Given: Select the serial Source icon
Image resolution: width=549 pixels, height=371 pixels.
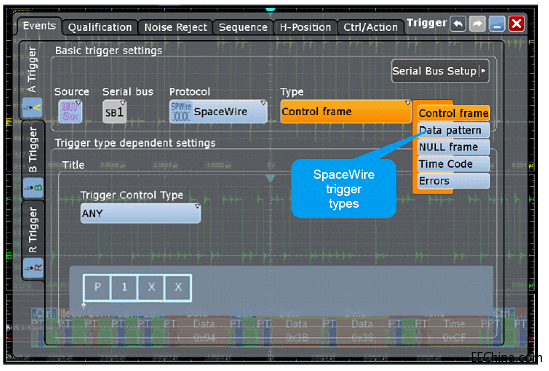Looking at the screenshot, I should point(70,112).
